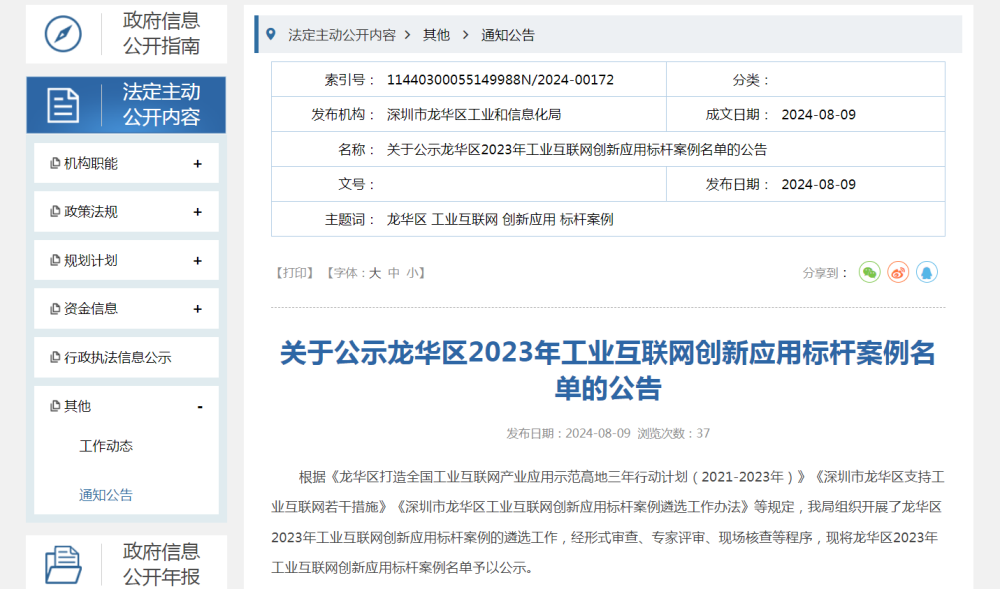Click 其他 in the breadcrumb path
Viewport: 1000px width, 589px height.
click(436, 35)
